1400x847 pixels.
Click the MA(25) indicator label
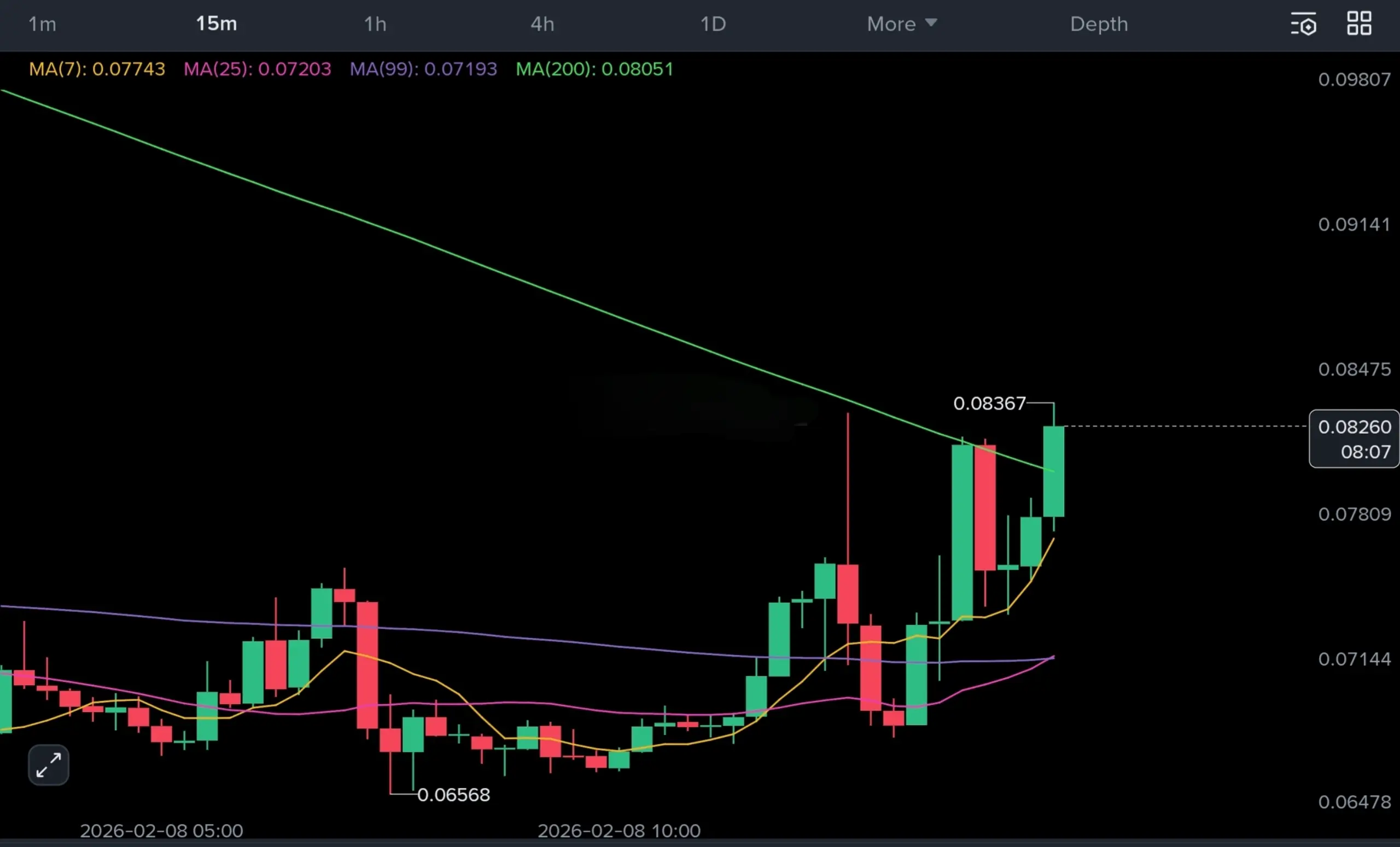257,69
